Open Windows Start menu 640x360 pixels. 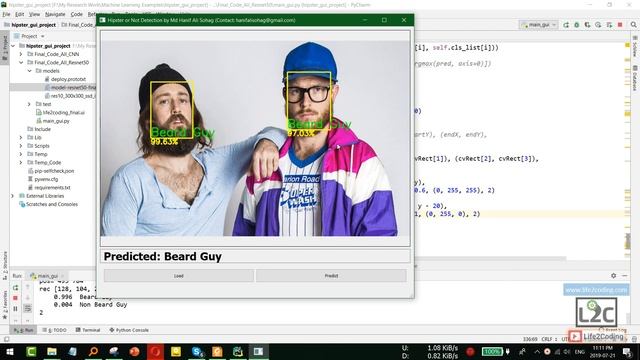10,351
